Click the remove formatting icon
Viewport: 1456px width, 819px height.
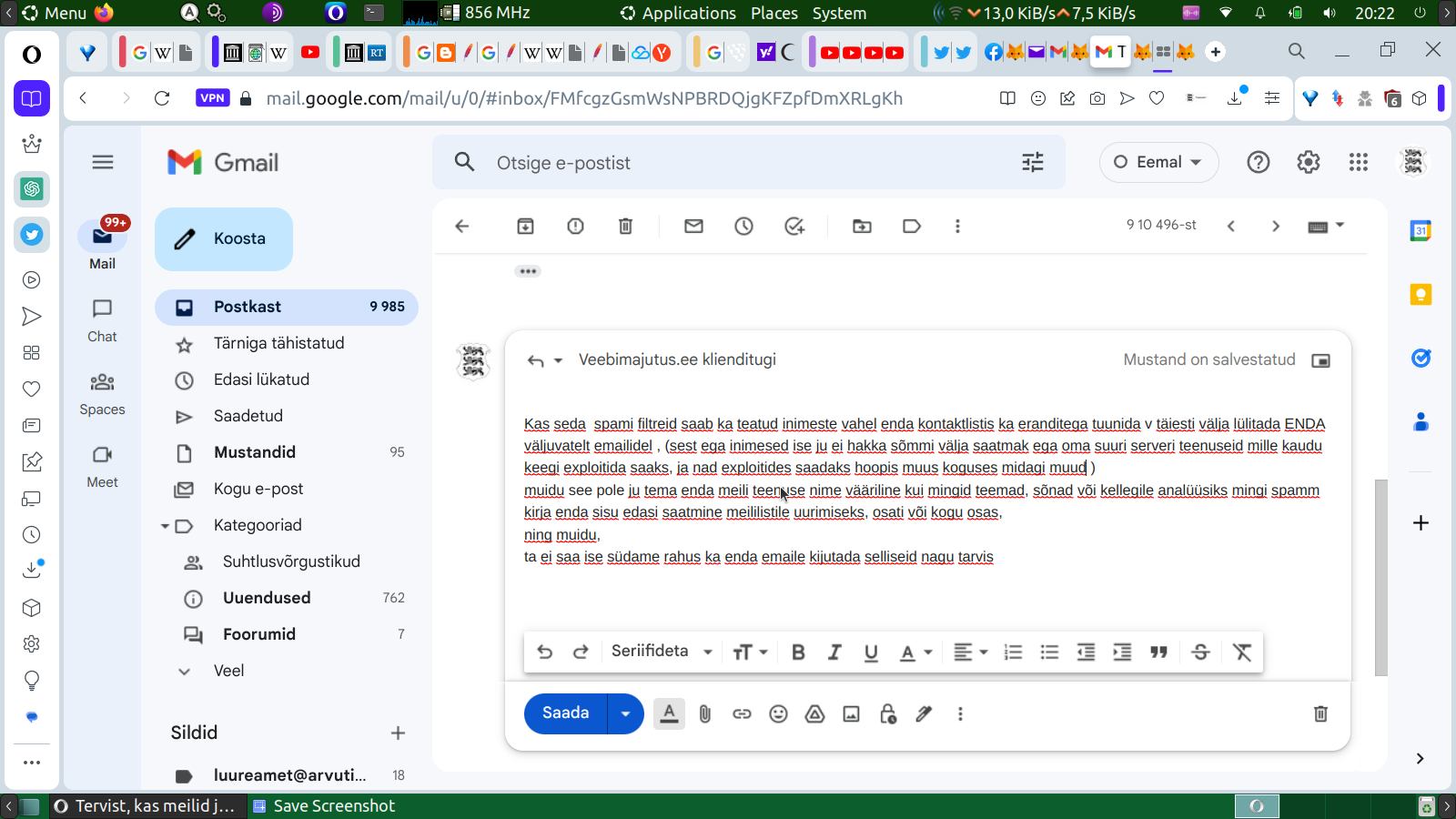pos(1242,652)
